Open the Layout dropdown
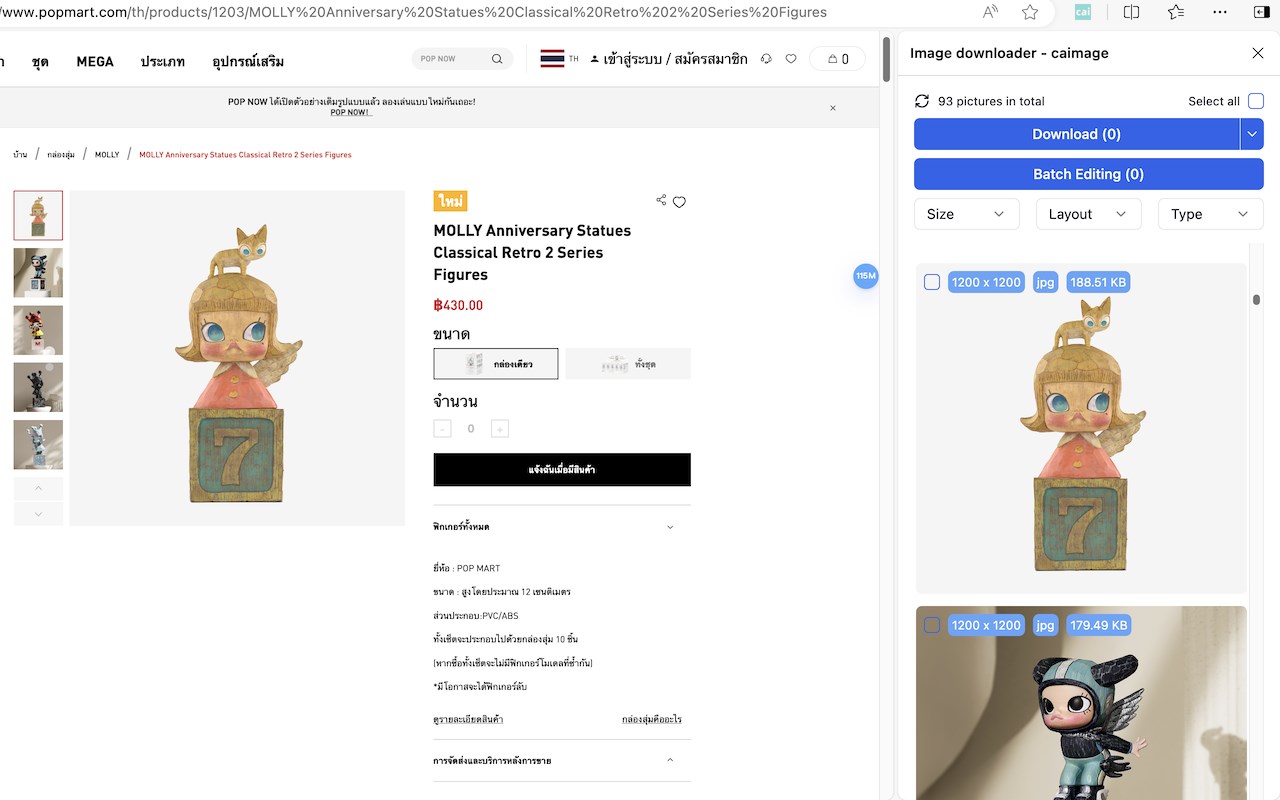 pos(1088,214)
